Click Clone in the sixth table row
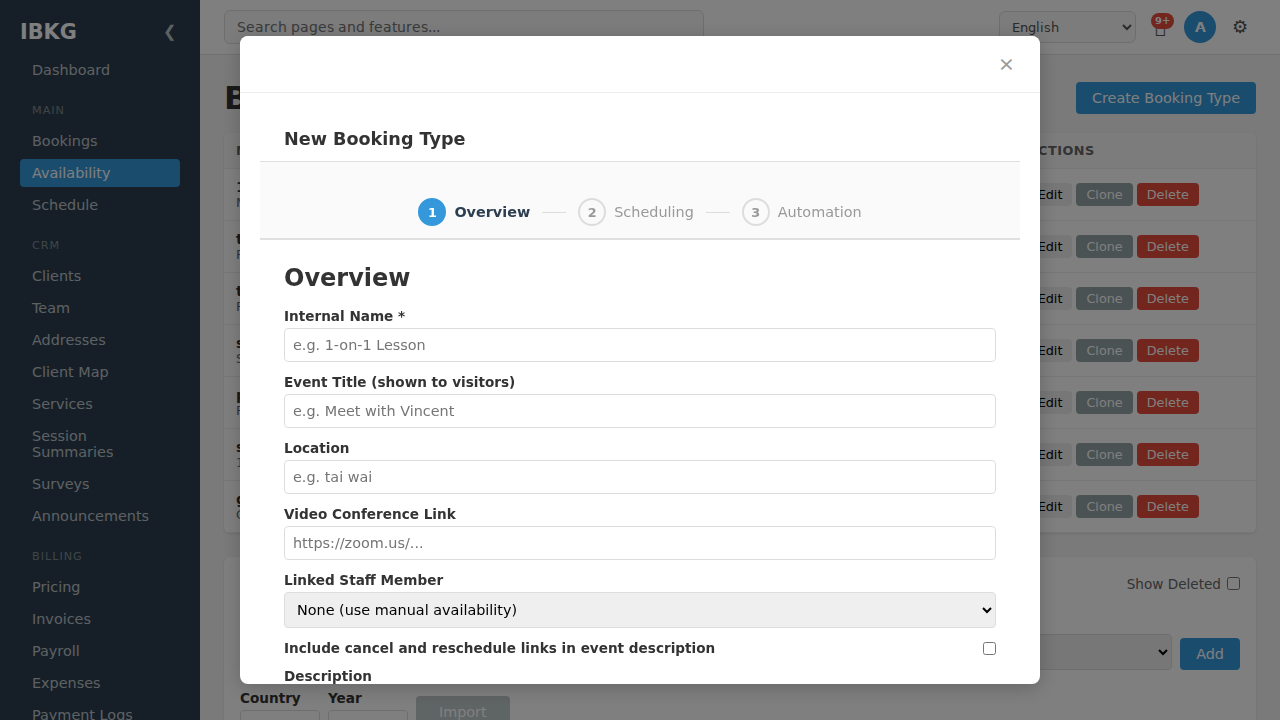 click(1104, 455)
